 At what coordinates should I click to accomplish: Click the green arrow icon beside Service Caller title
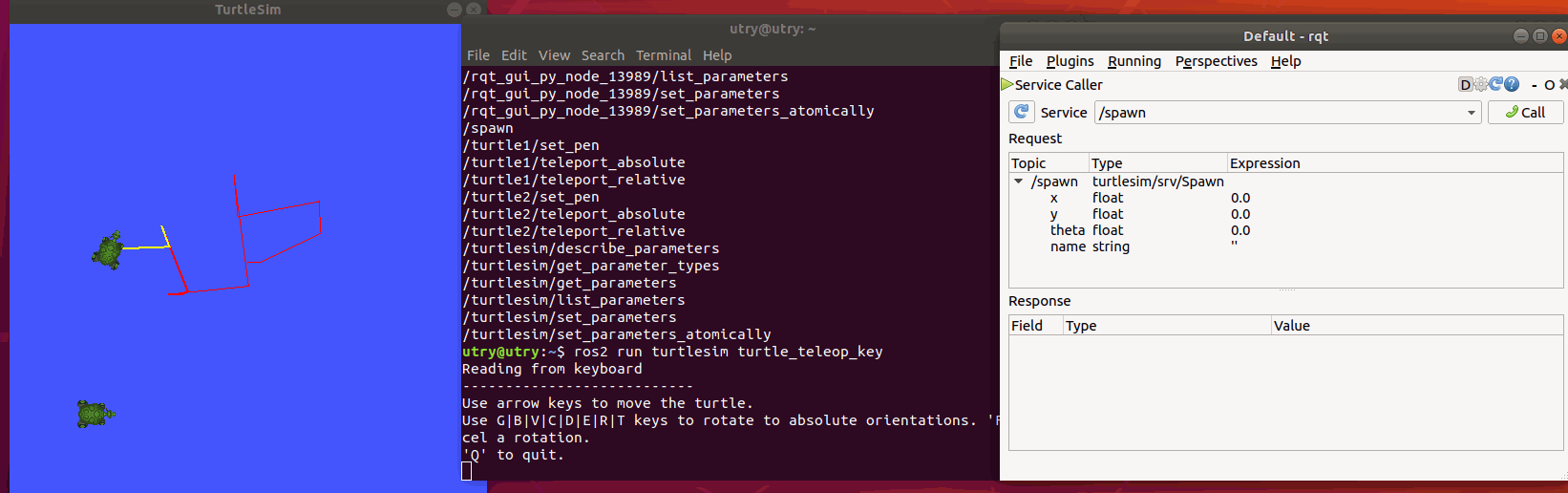pos(1006,84)
